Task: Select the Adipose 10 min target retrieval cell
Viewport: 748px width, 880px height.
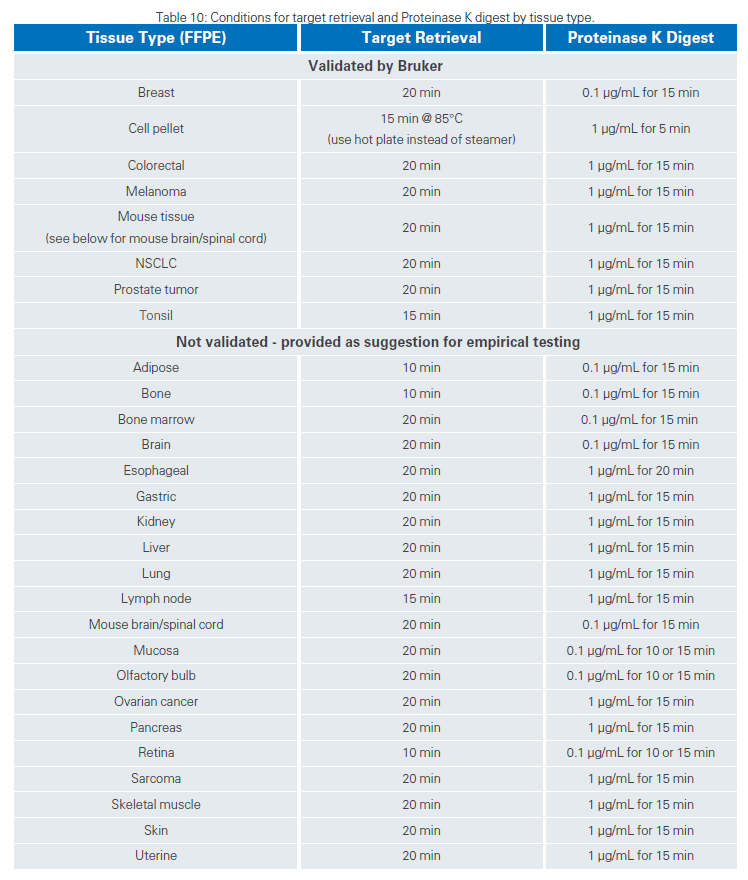Action: pos(421,368)
